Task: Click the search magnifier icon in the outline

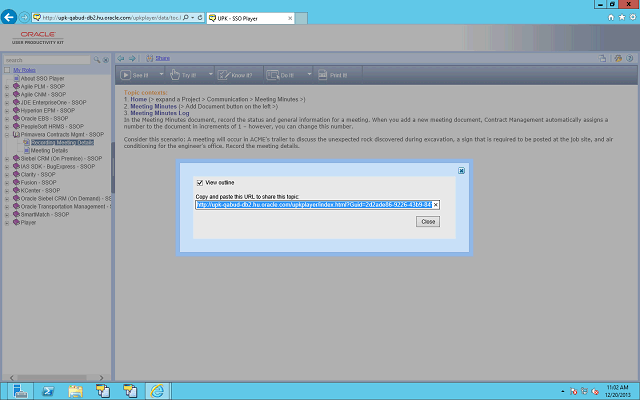Action: click(97, 60)
